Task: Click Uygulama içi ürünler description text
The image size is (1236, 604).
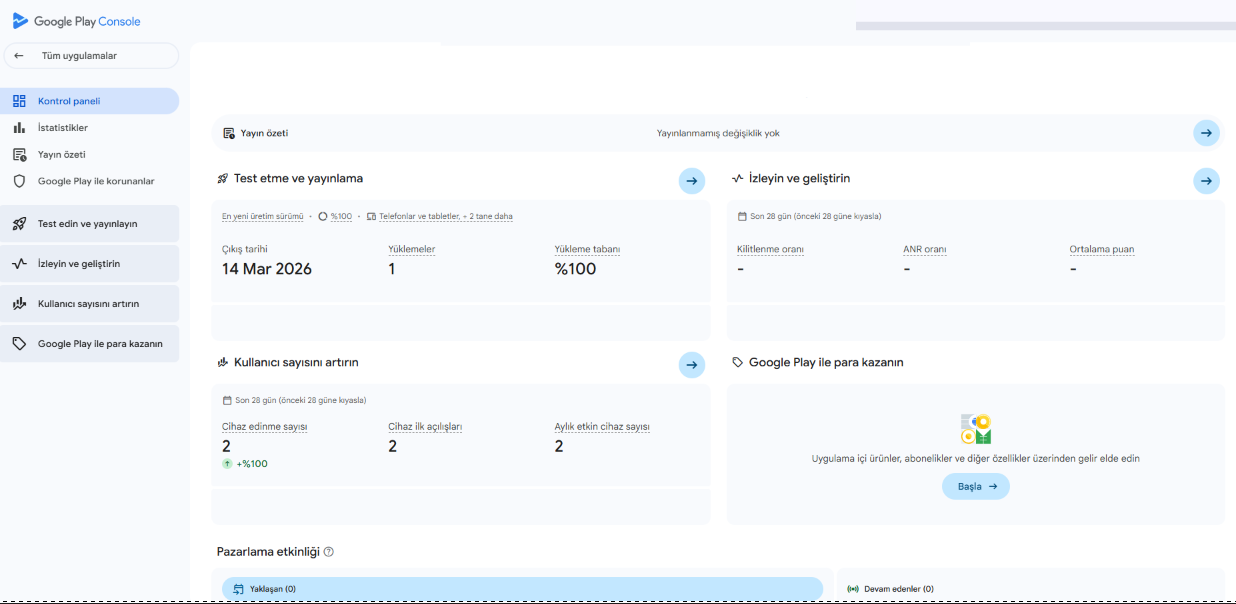Action: coord(976,459)
